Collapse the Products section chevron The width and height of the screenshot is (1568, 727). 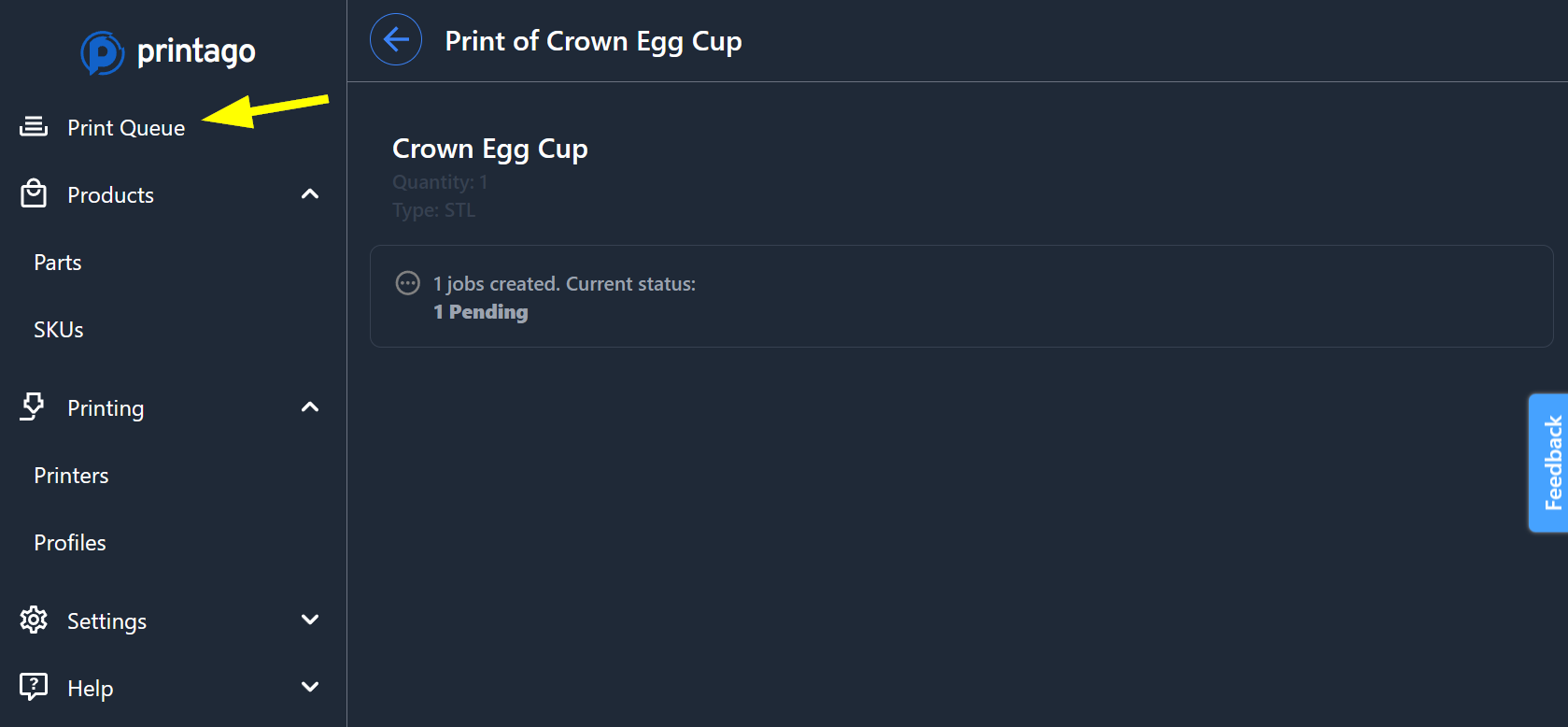click(x=310, y=193)
